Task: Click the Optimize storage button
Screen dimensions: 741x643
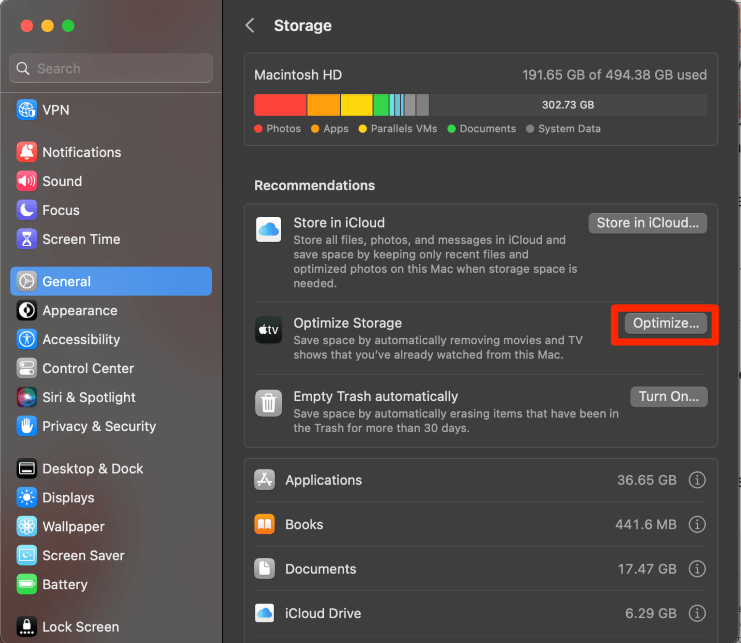Action: pyautogui.click(x=665, y=323)
